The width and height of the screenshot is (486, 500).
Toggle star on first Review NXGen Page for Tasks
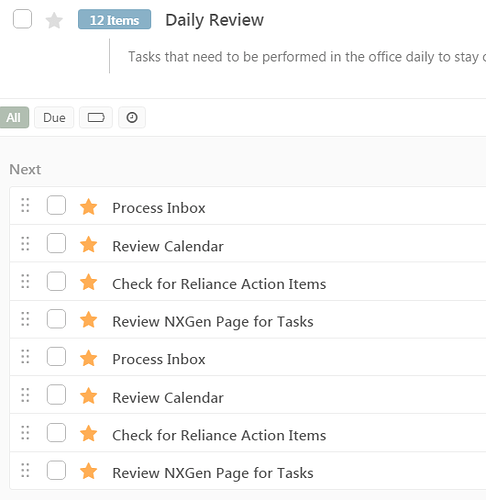pyautogui.click(x=88, y=320)
